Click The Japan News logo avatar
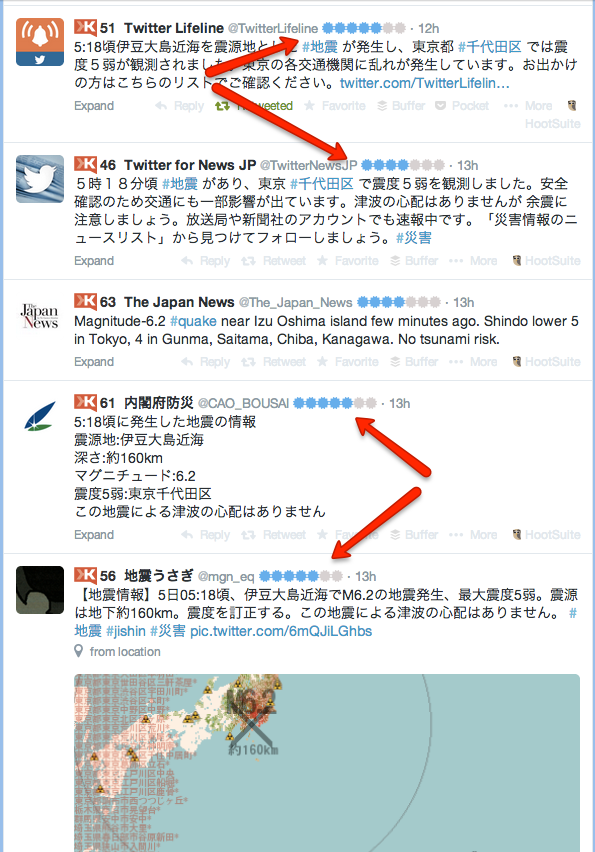This screenshot has height=852, width=595. [x=40, y=316]
